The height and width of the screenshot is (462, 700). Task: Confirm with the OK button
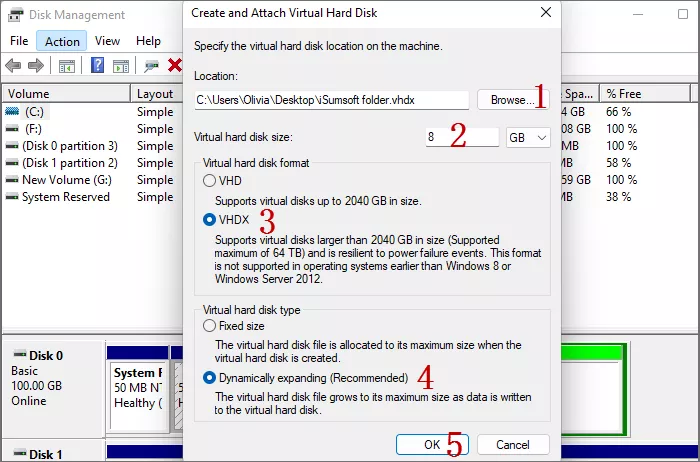click(x=432, y=445)
